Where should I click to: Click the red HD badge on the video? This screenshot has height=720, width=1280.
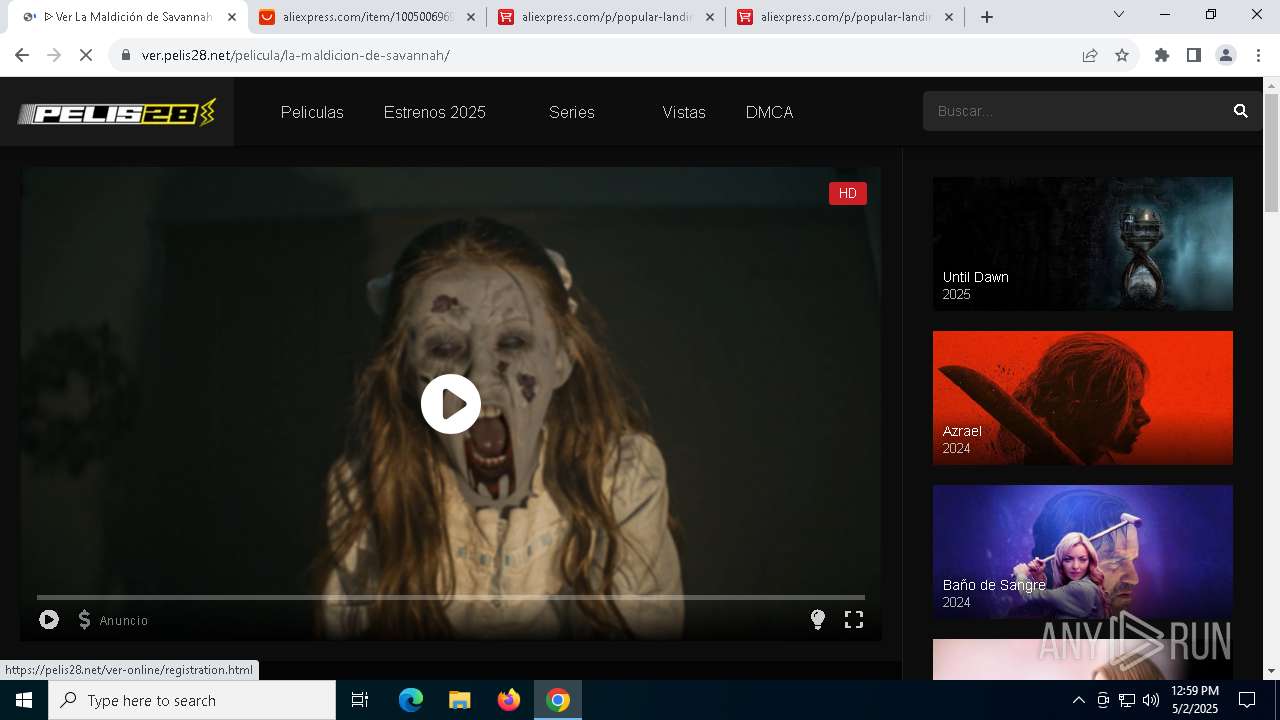848,193
